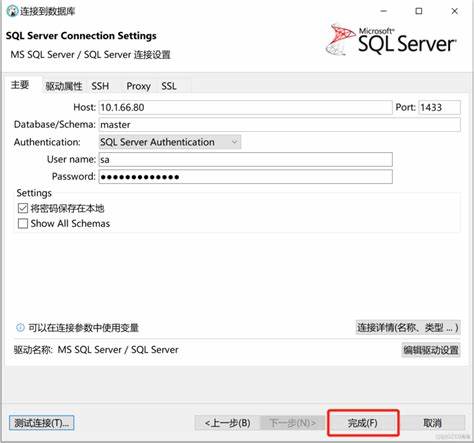Select the Proxy tab
Screen dimensions: 474x443
(x=138, y=86)
